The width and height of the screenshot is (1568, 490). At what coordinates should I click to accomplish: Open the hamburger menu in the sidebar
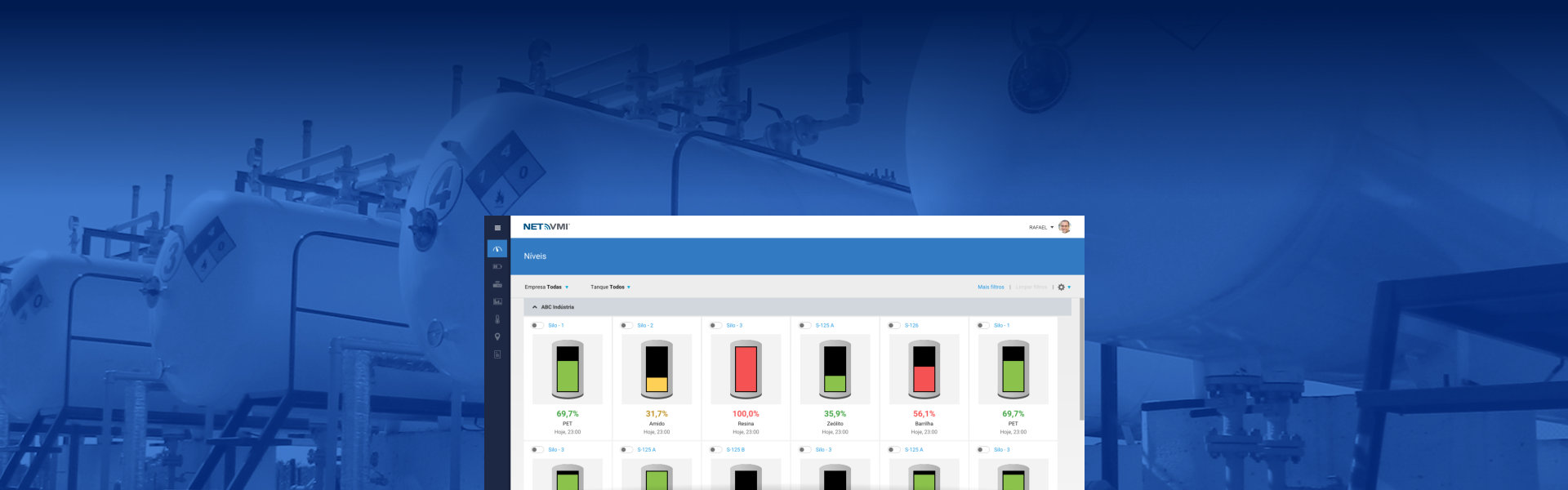pyautogui.click(x=497, y=228)
